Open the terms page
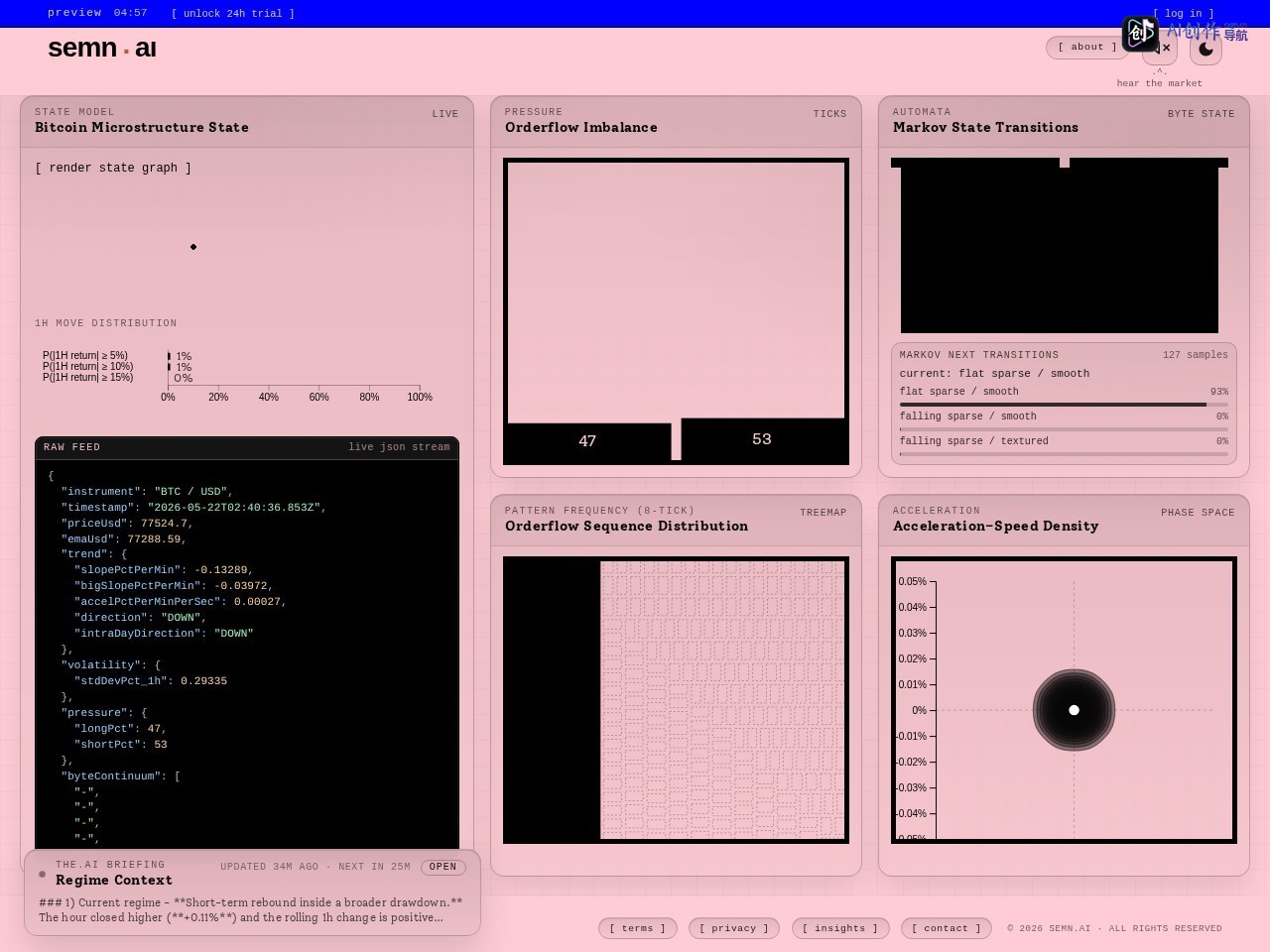Image resolution: width=1270 pixels, height=952 pixels. coord(638,928)
